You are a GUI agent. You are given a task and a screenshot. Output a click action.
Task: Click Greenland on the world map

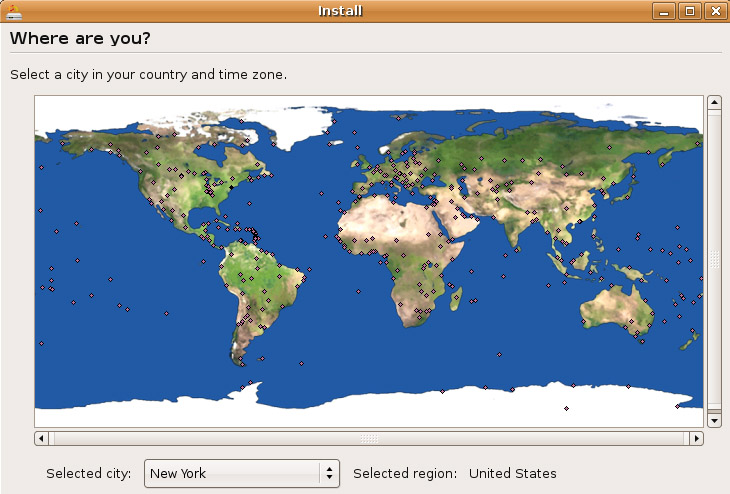pyautogui.click(x=289, y=126)
